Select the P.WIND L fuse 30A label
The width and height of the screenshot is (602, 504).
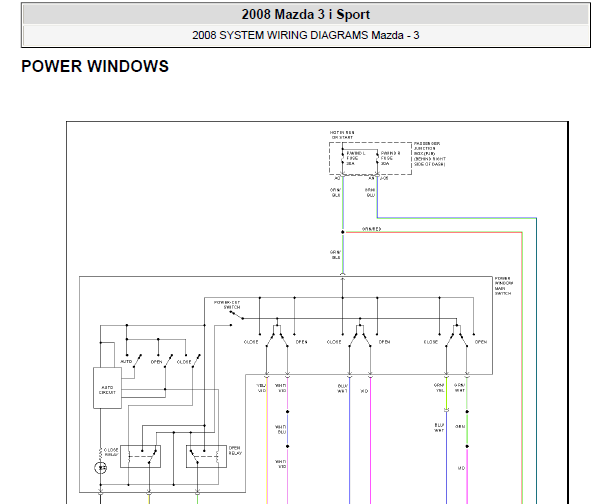tap(356, 158)
